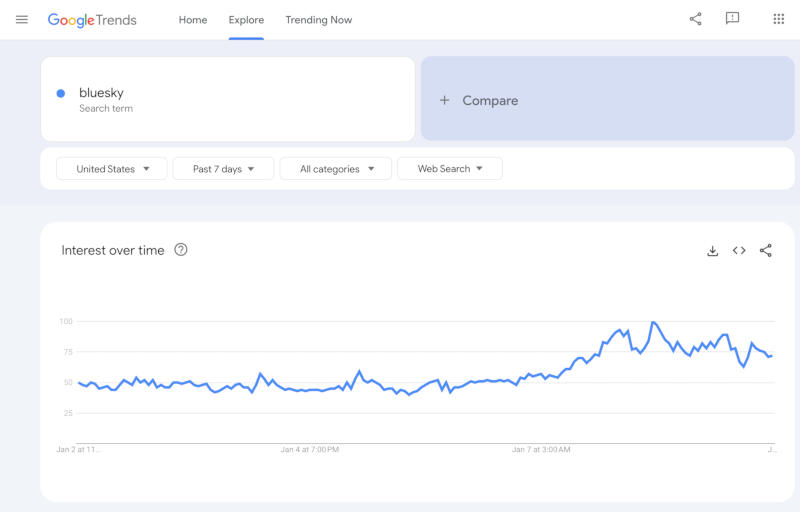Share the Interest over time chart
The image size is (800, 512).
click(x=766, y=251)
